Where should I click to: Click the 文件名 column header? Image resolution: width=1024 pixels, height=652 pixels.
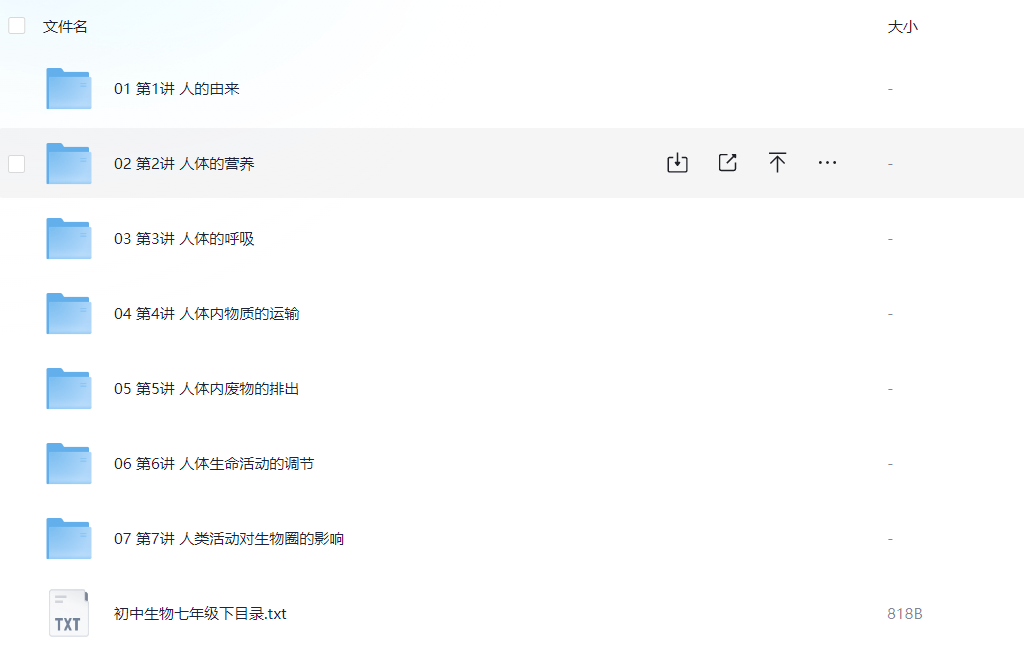(64, 26)
